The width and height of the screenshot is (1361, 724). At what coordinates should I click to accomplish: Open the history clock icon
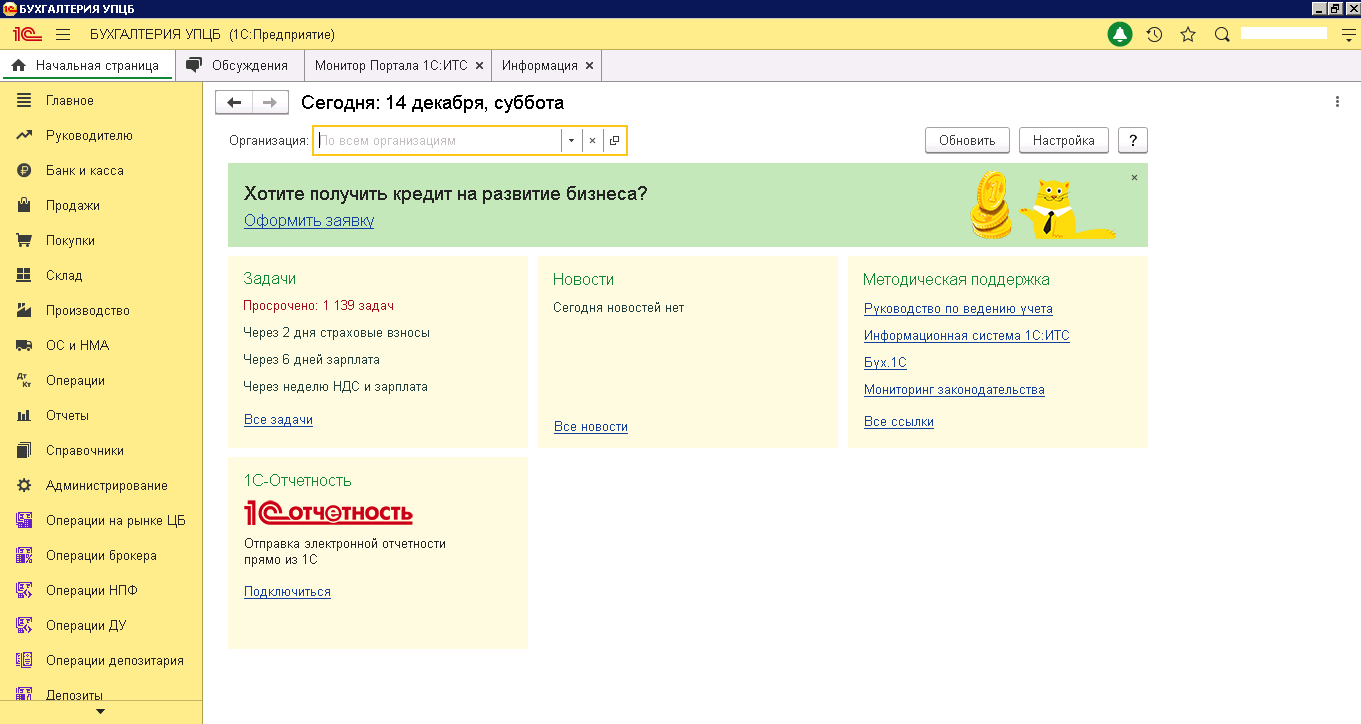[x=1154, y=34]
